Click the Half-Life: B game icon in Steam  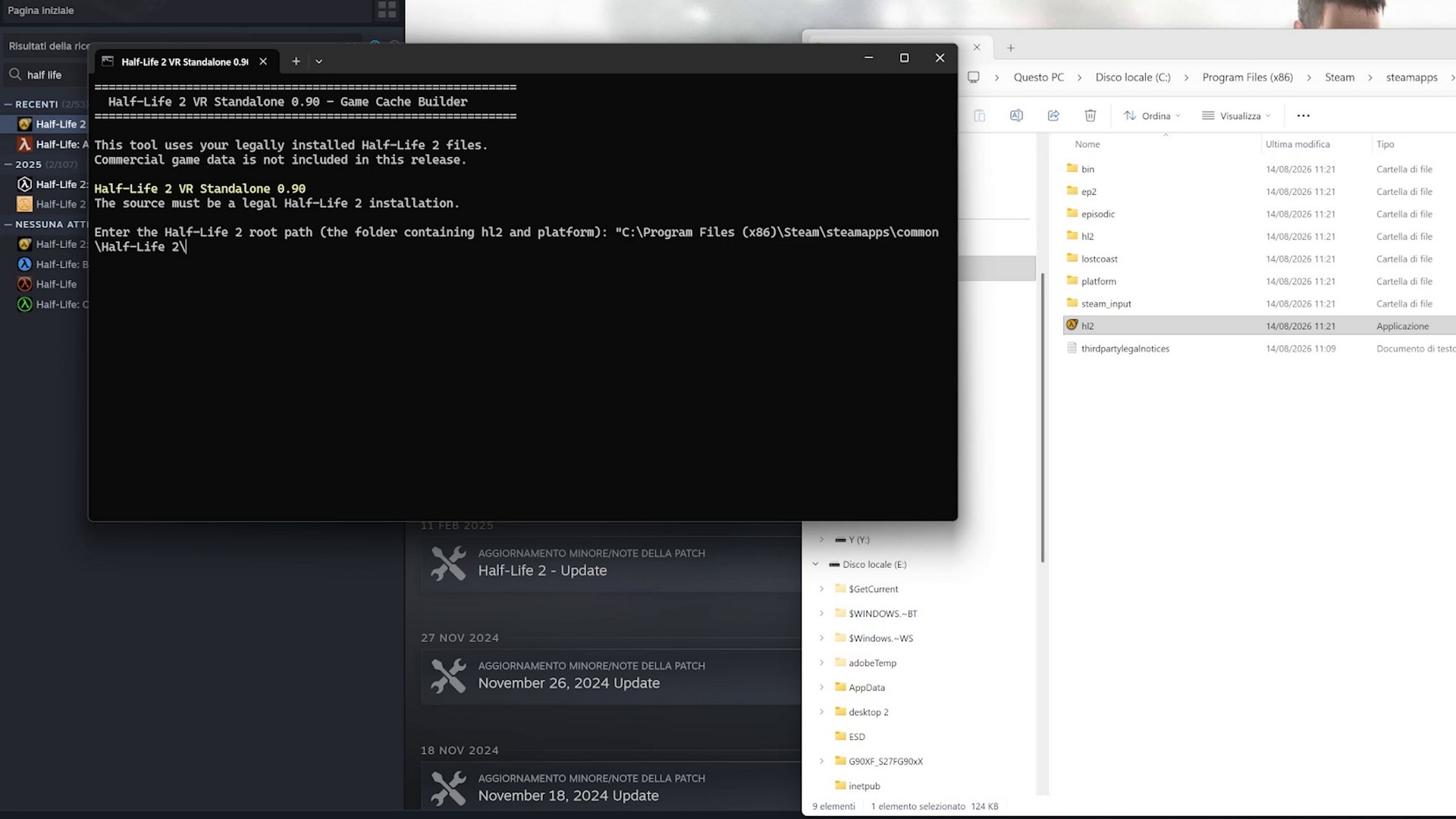(x=25, y=264)
